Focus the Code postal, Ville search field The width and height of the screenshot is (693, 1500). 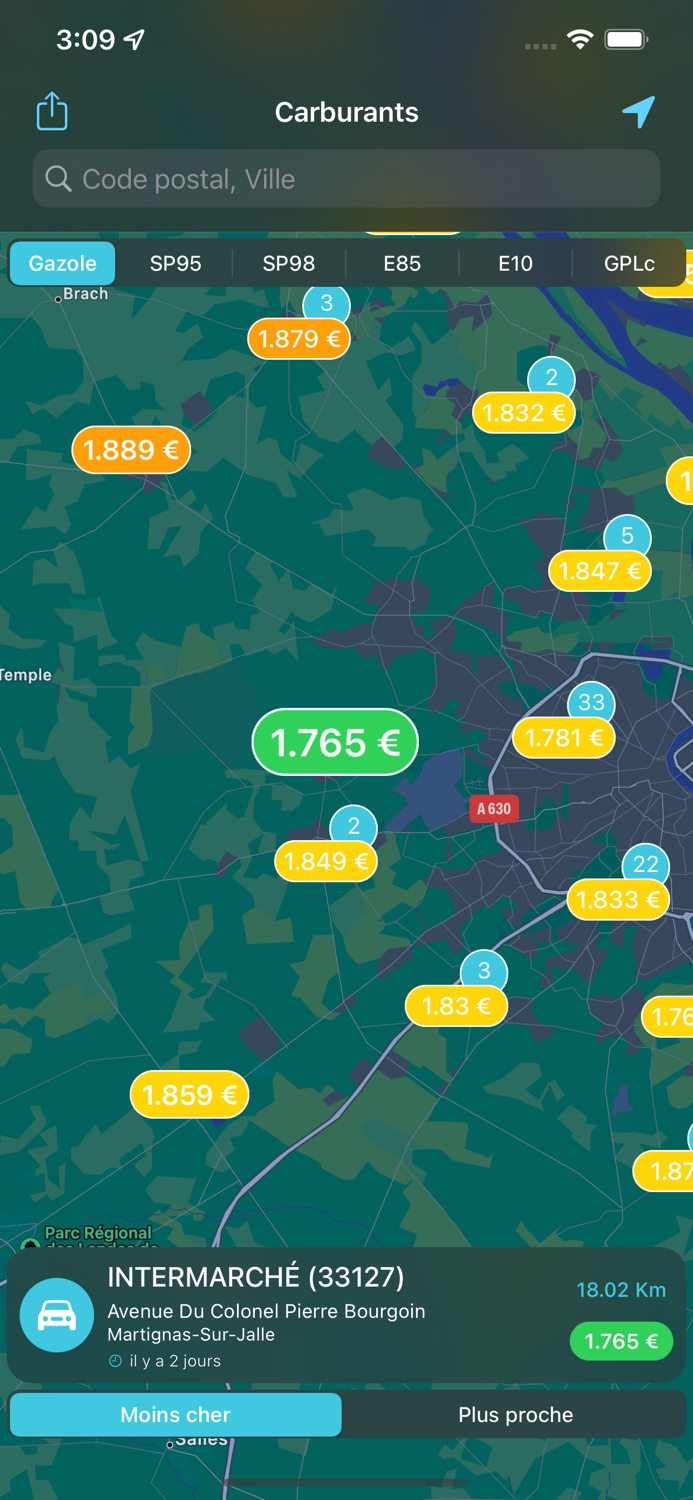(346, 179)
